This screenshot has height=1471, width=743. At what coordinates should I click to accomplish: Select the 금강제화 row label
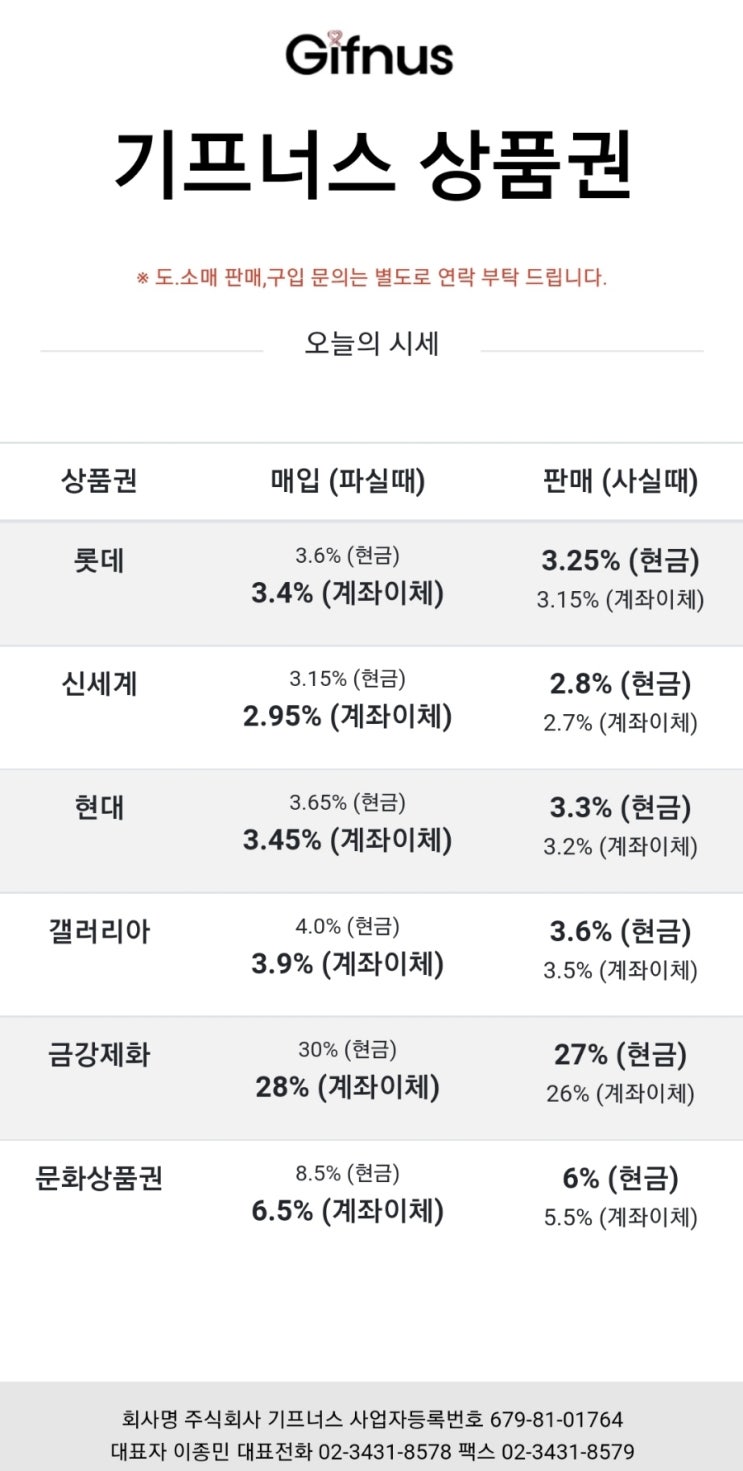click(99, 1055)
